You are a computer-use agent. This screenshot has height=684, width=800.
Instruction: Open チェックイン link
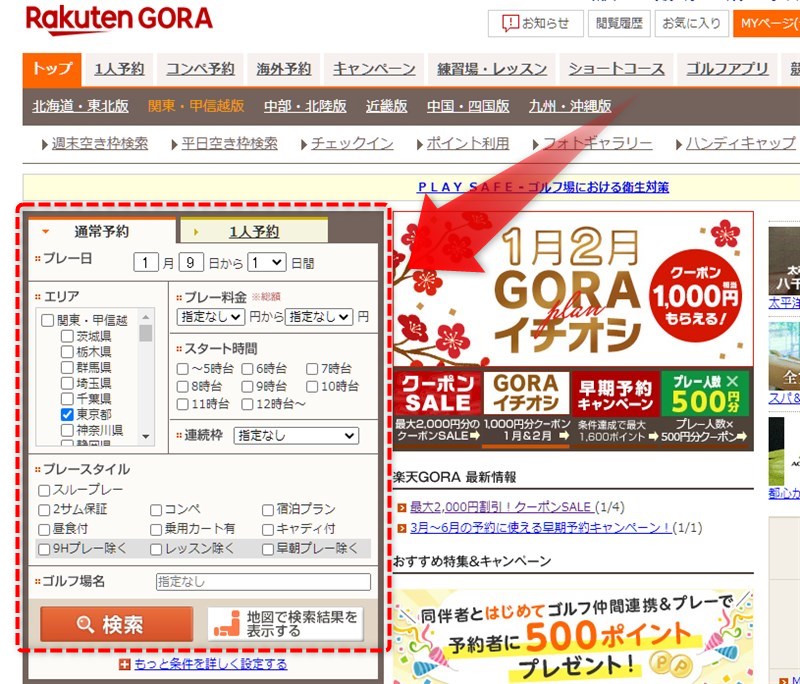point(352,144)
